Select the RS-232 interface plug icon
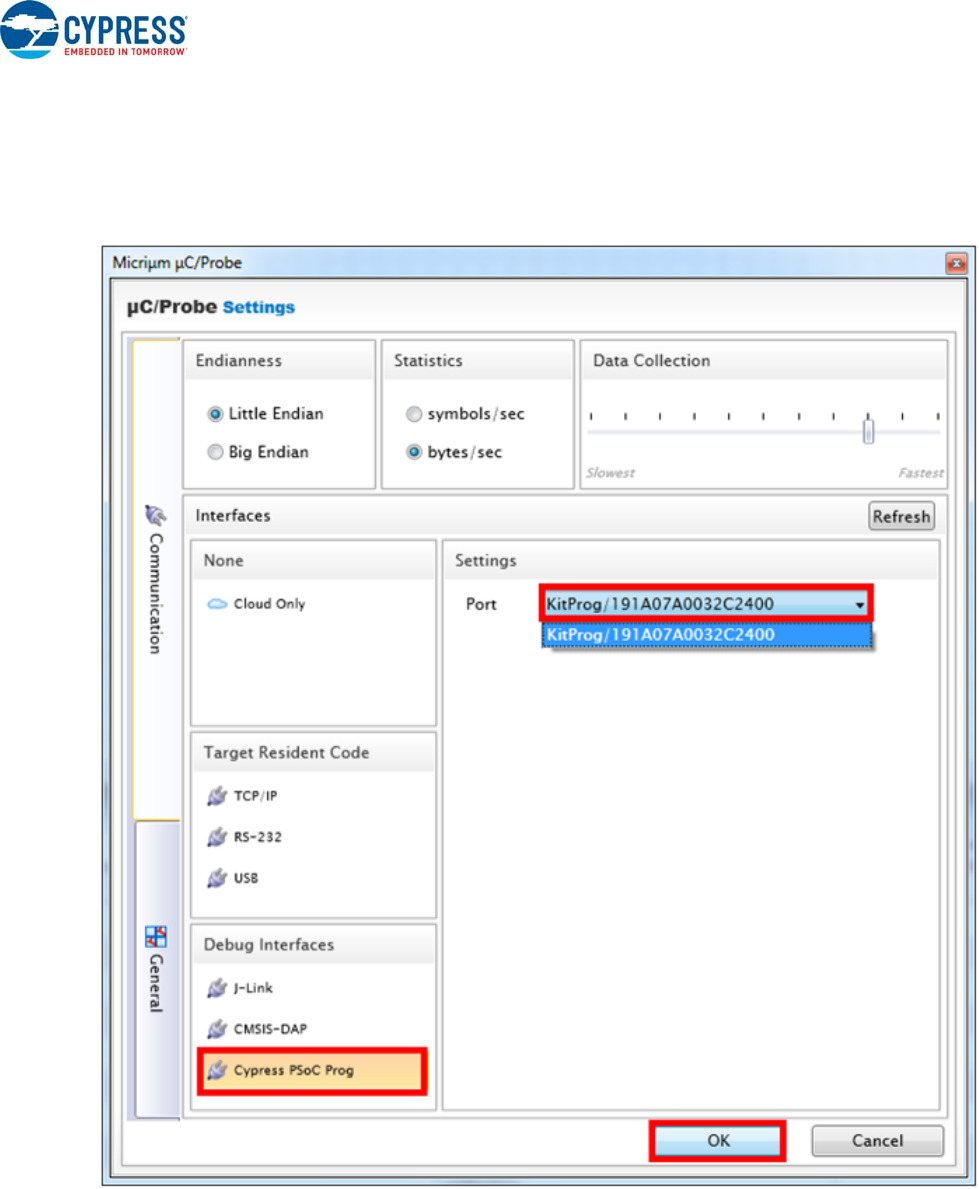979x1189 pixels. 217,837
